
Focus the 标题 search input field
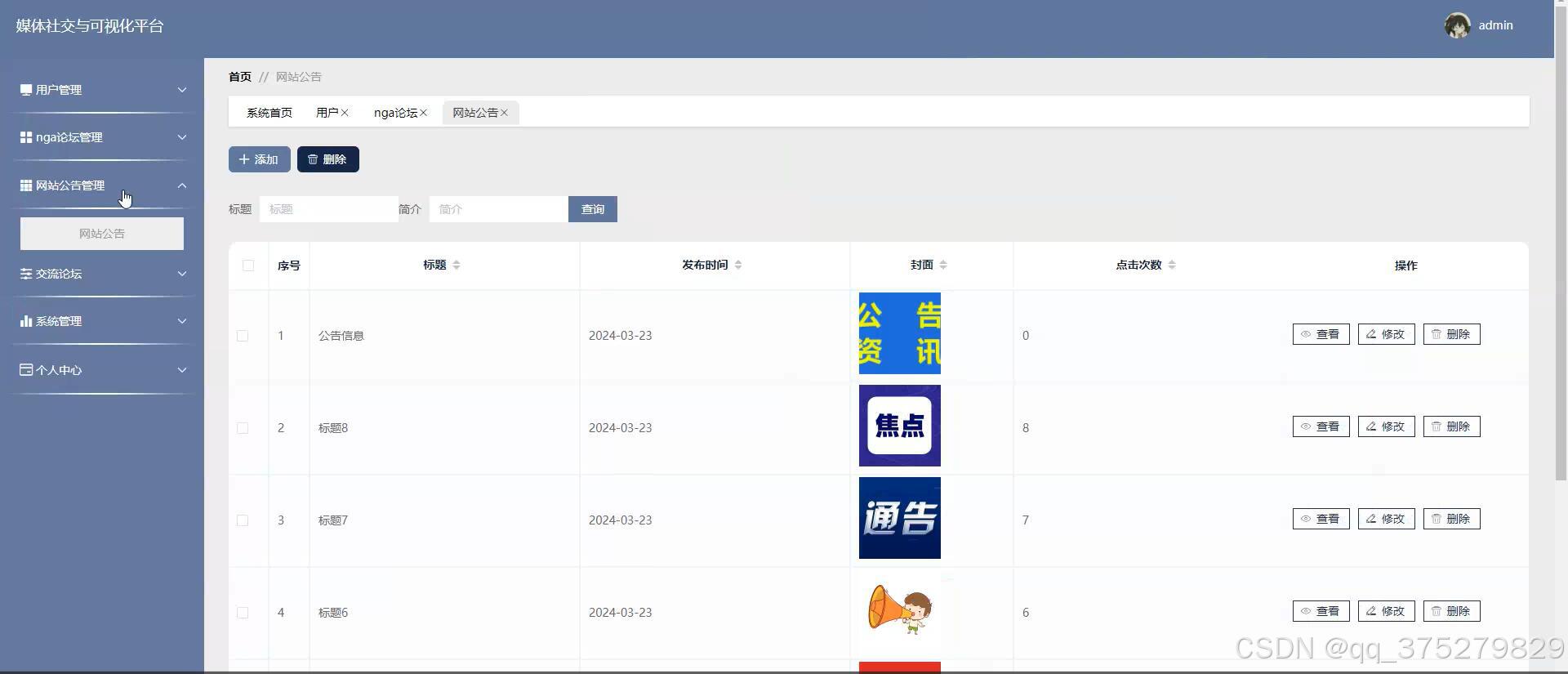pos(329,209)
